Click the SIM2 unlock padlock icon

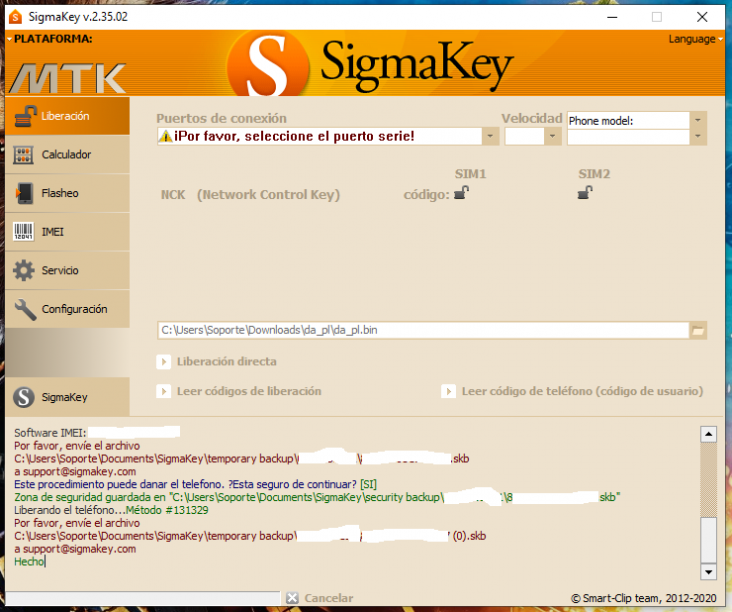[585, 192]
